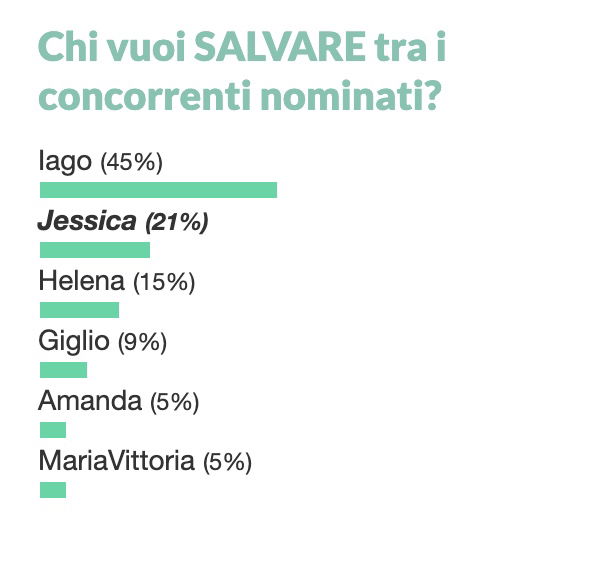592x578 pixels.
Task: Click the 21% percentage next to Jessica
Action: (x=177, y=222)
